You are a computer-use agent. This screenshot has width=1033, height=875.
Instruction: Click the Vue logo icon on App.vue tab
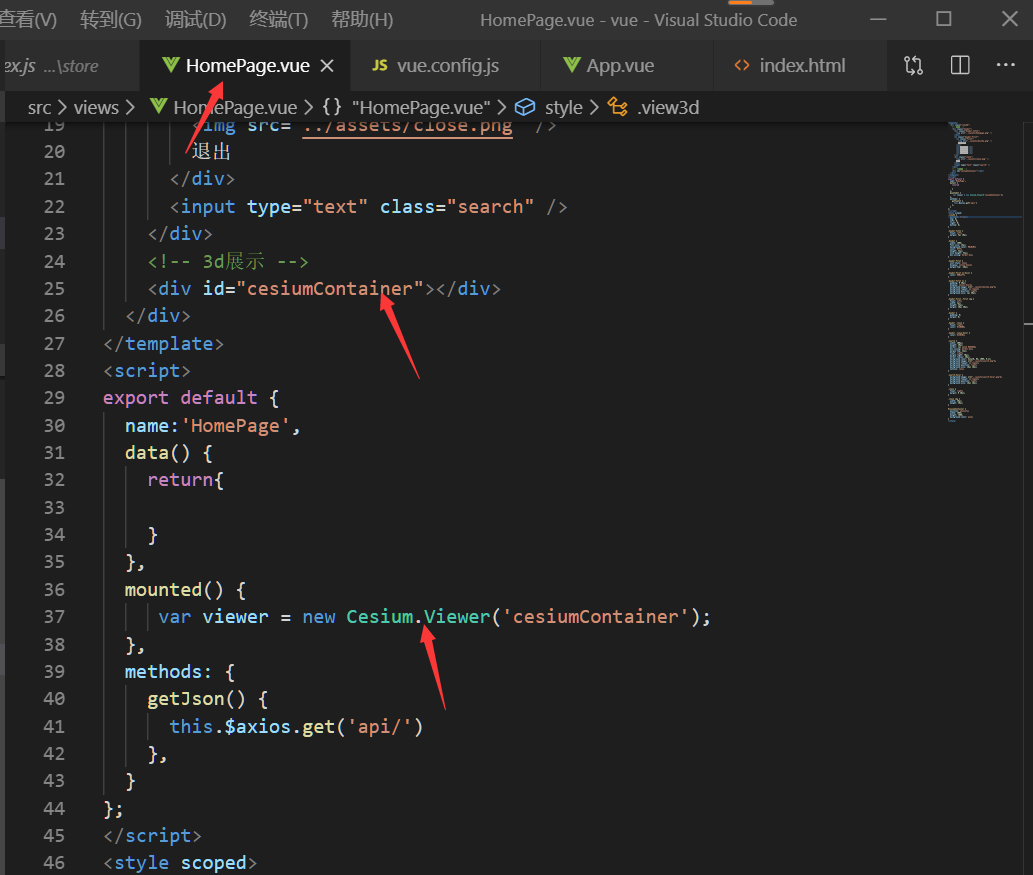click(x=572, y=65)
